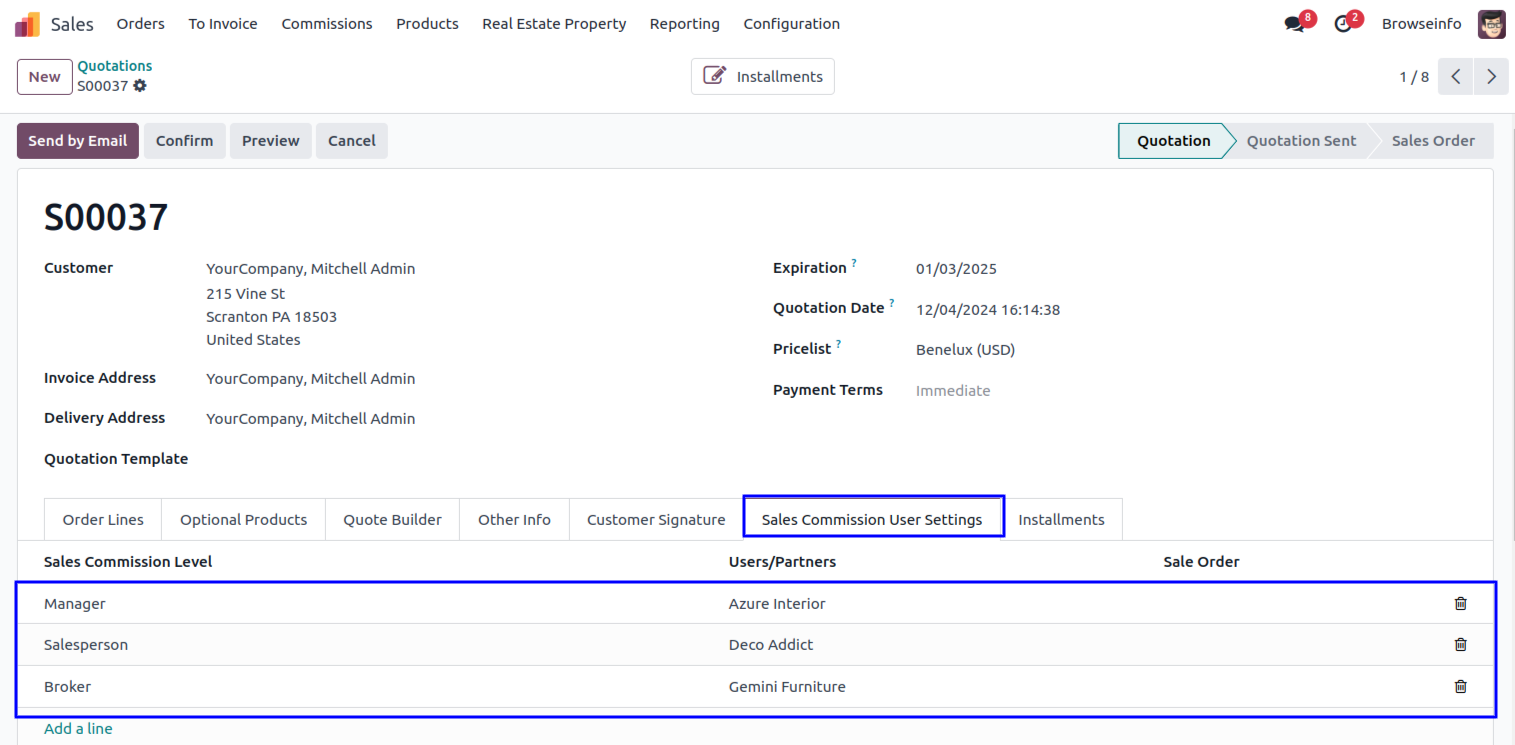Delete the Manager commission line

coord(1460,603)
